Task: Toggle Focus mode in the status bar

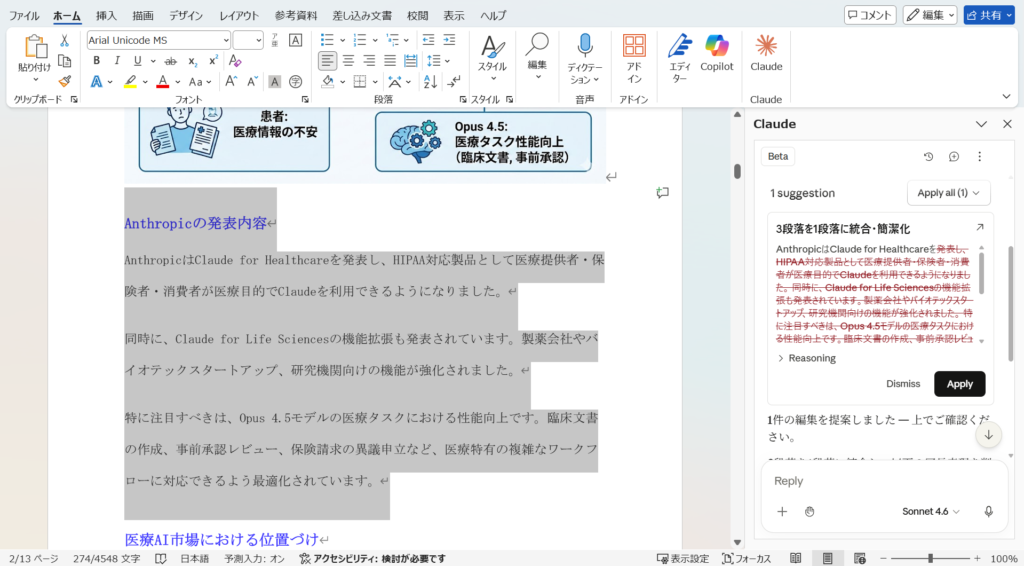Action: pos(746,559)
